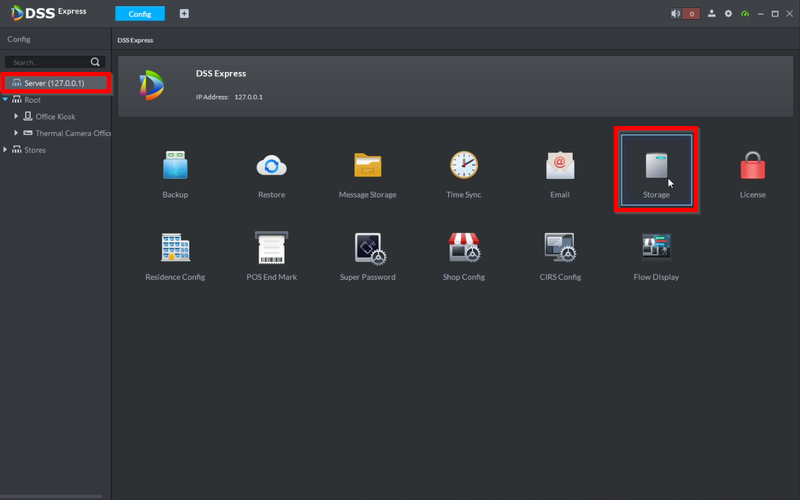Add a new tab with plus button

(184, 14)
